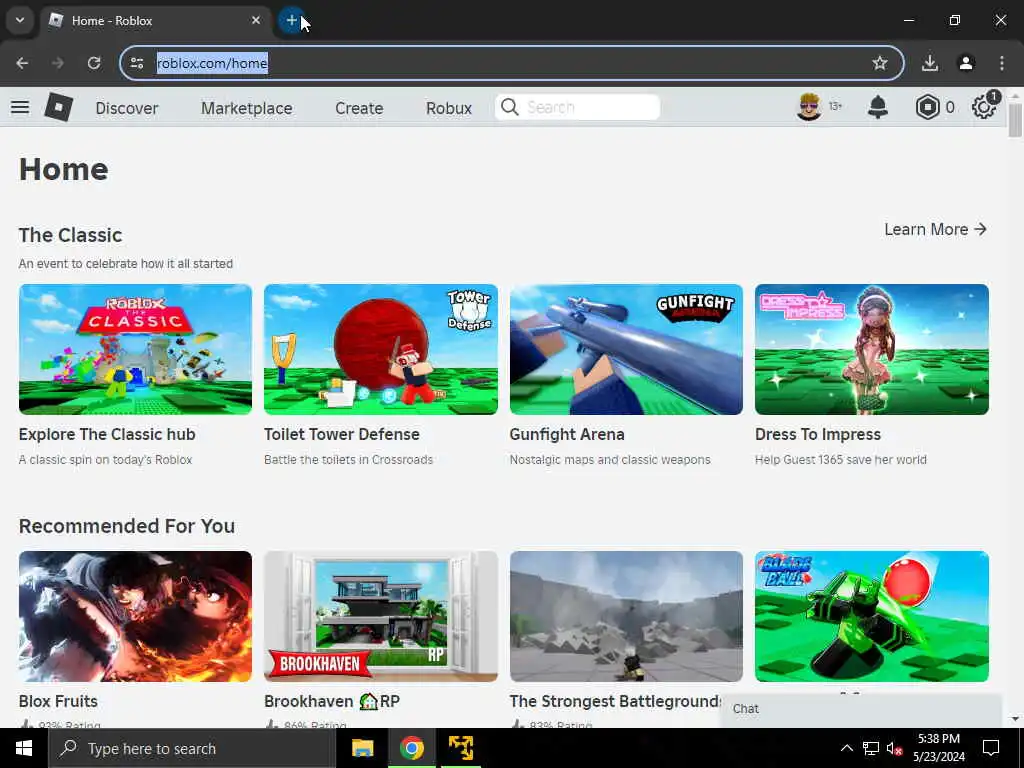Screen dimensions: 1024x768
Task: Open Robux balance icon
Action: (927, 107)
